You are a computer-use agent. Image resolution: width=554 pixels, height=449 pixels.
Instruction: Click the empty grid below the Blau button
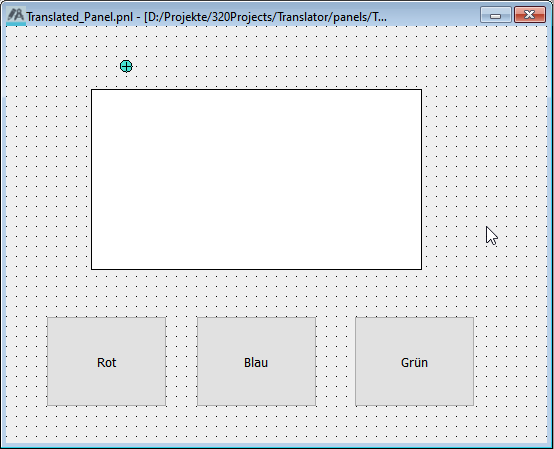256,423
